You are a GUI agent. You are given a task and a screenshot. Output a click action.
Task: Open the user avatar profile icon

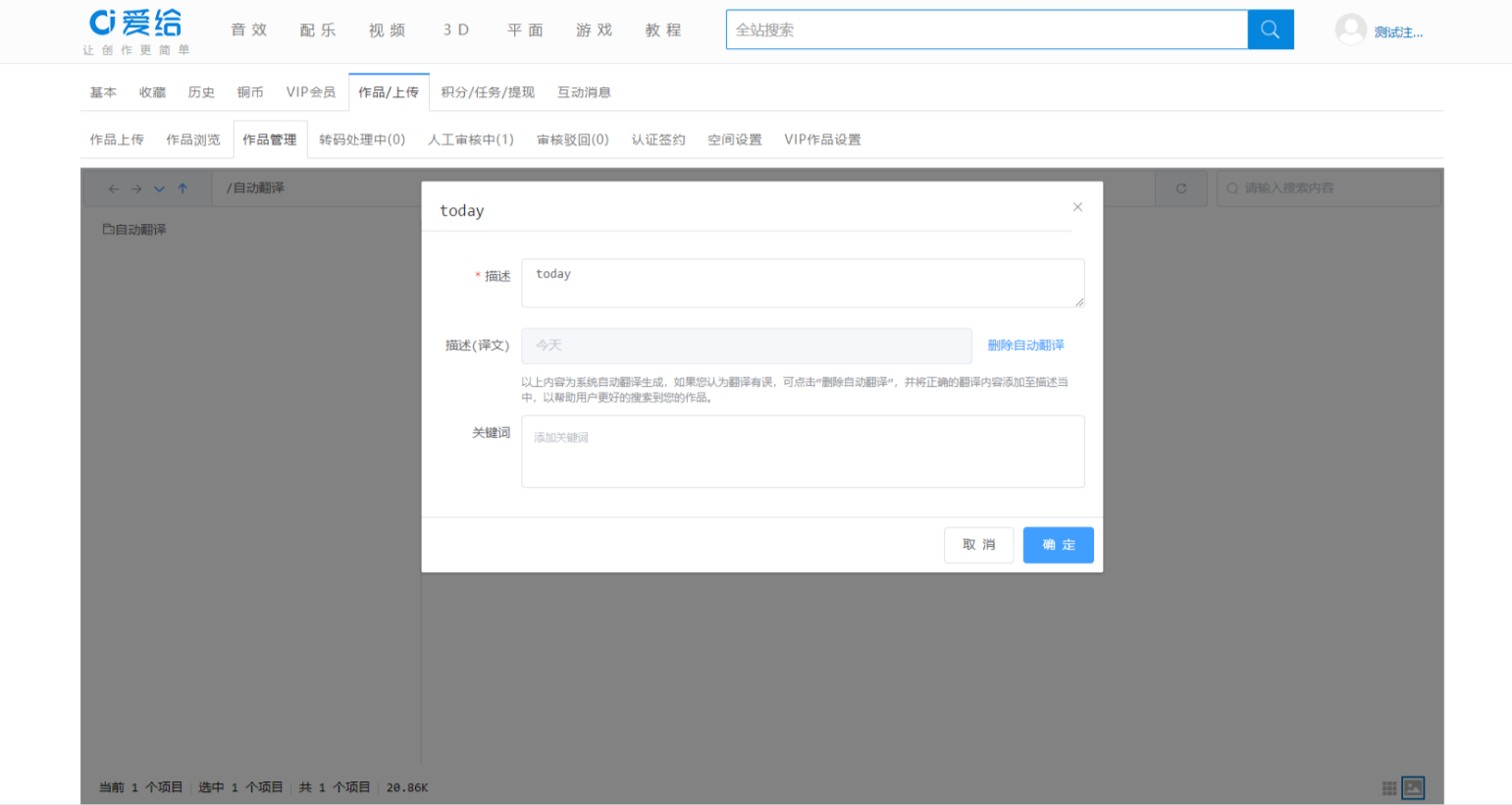coord(1351,29)
